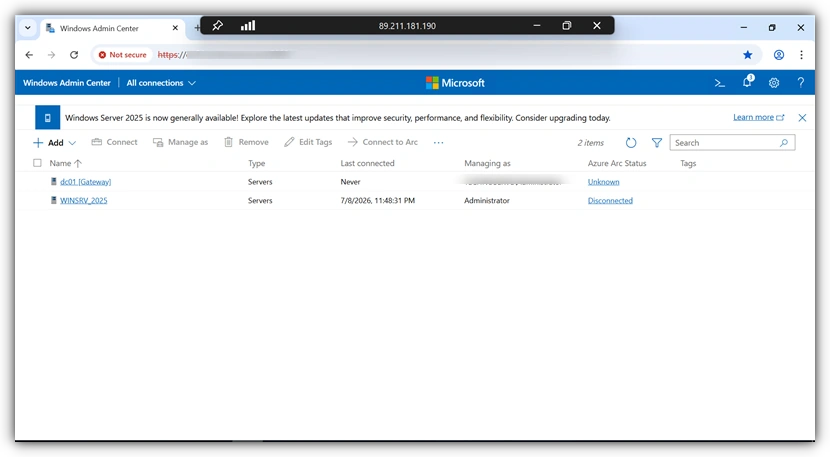Screen dimensions: 830x457
Task: Expand the Add dropdown
Action: (72, 143)
